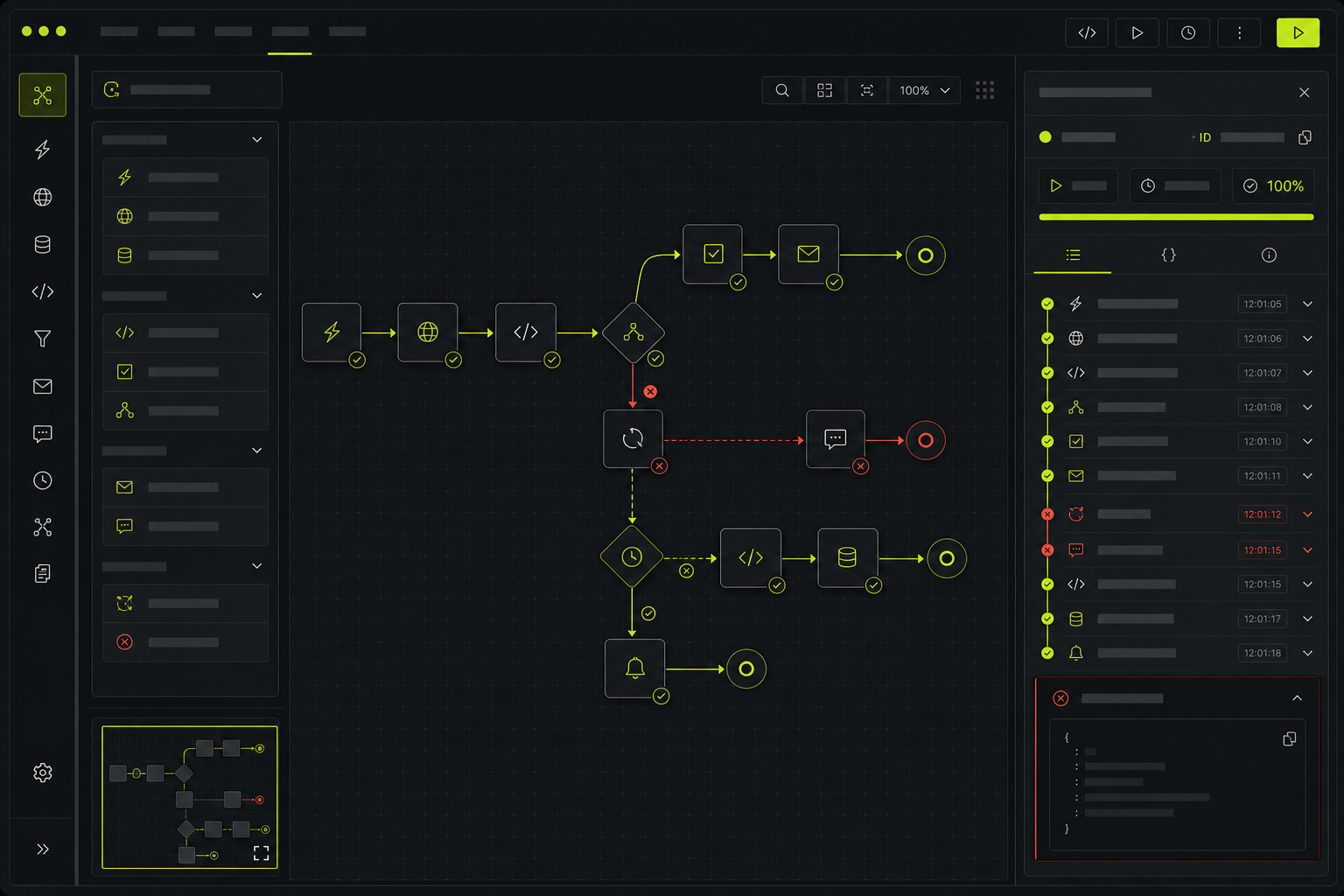Click the fit-to-screen button above canvas
This screenshot has width=1344, height=896.
(x=867, y=90)
